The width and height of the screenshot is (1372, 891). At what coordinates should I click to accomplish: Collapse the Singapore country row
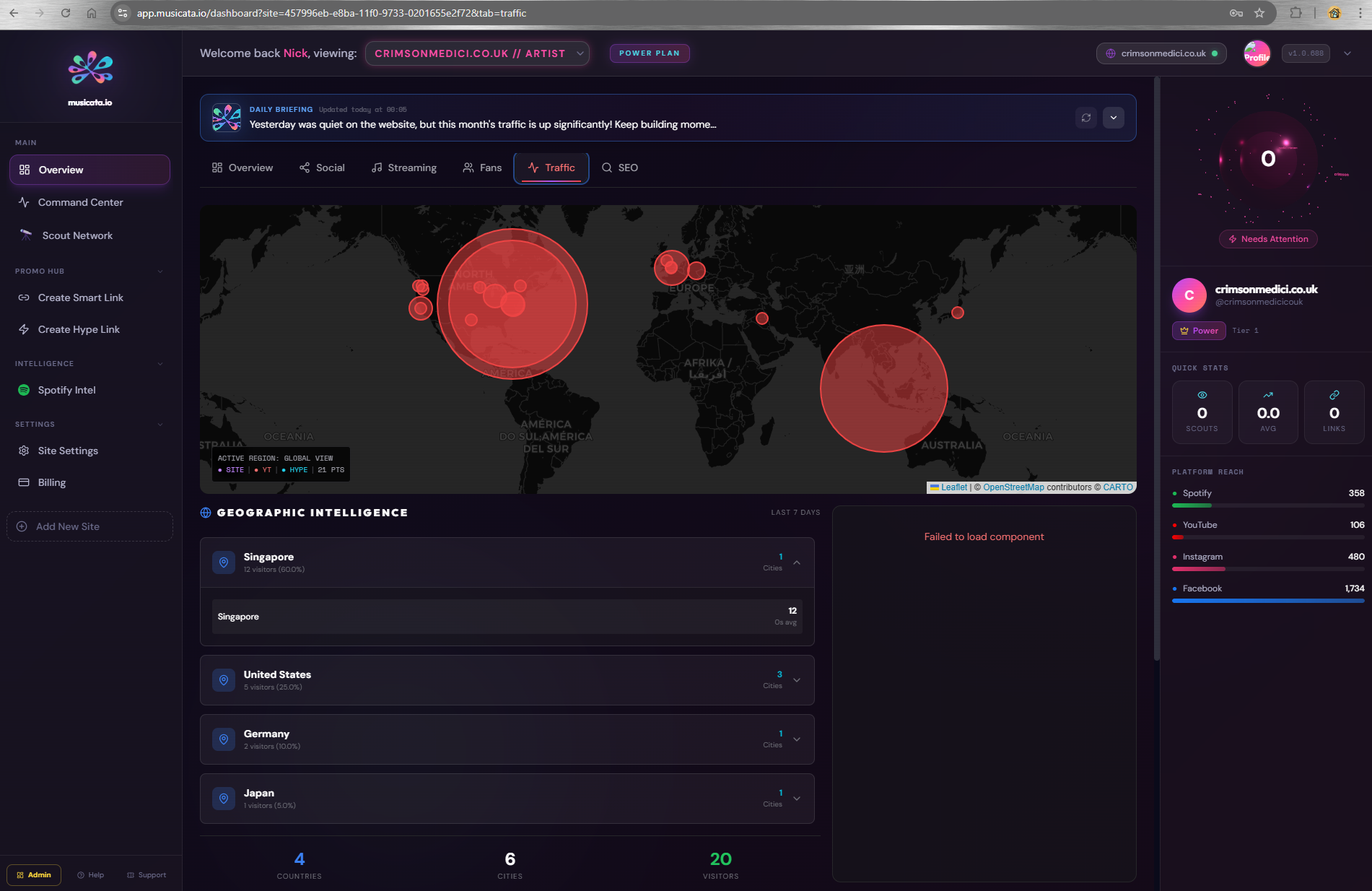coord(797,562)
